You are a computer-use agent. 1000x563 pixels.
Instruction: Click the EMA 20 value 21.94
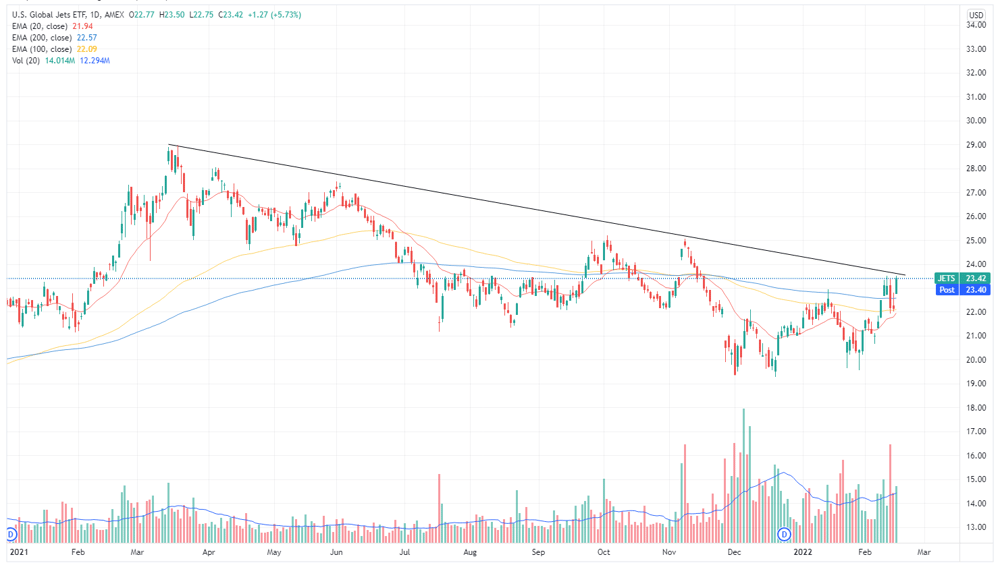[x=83, y=26]
